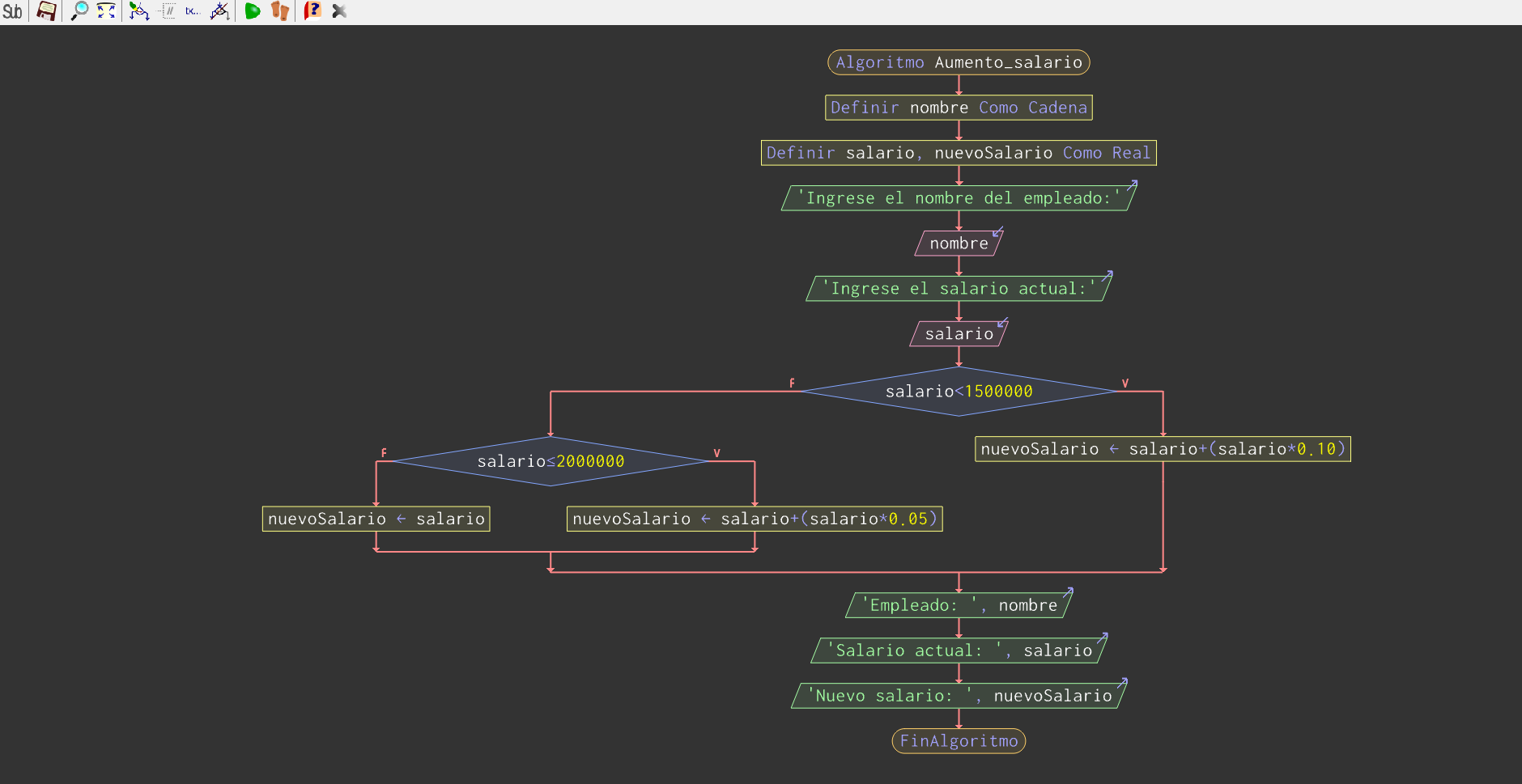Click the floppy disk save icon
Screen dimensions: 1522x784
(x=47, y=11)
